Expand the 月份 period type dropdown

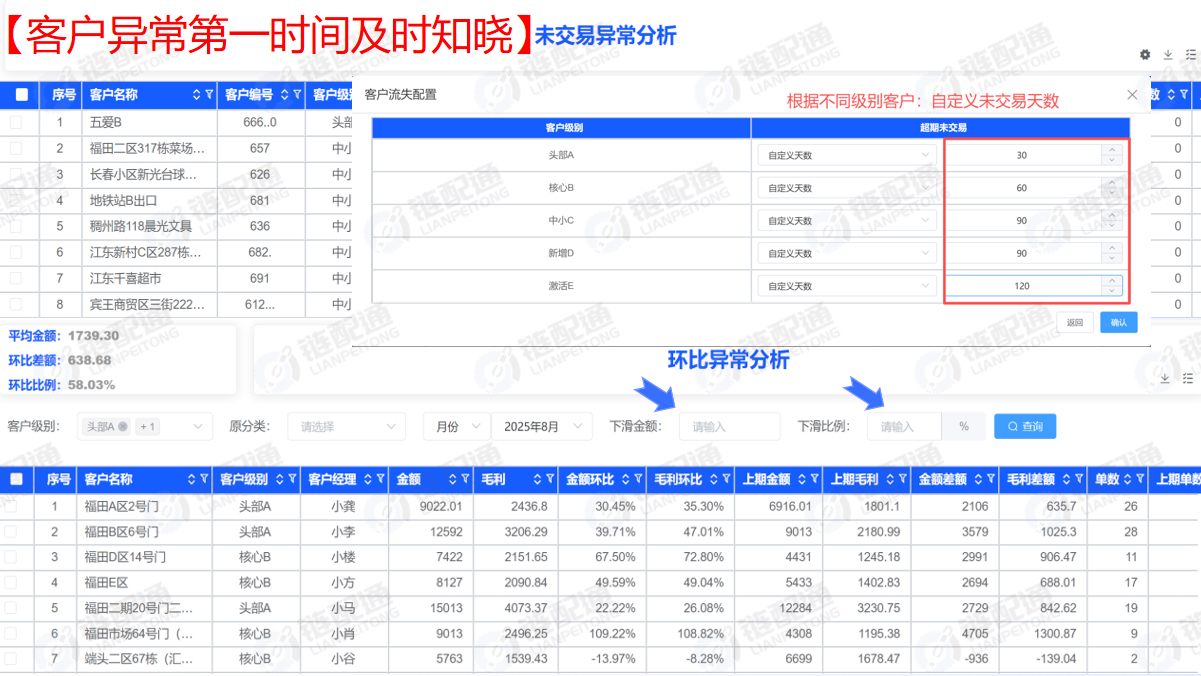click(x=456, y=427)
